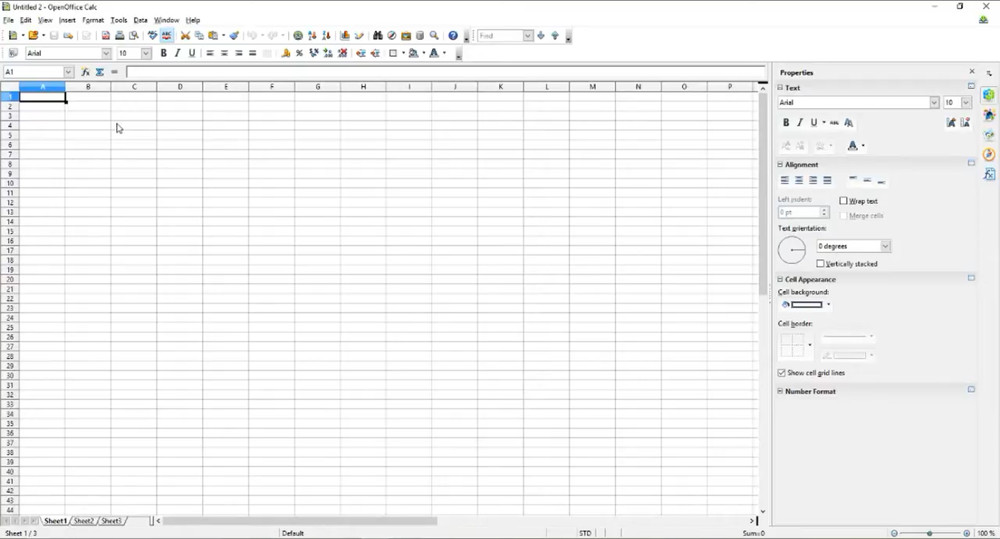Viewport: 1000px width, 539px height.
Task: Open the Insert menu
Action: 67,20
